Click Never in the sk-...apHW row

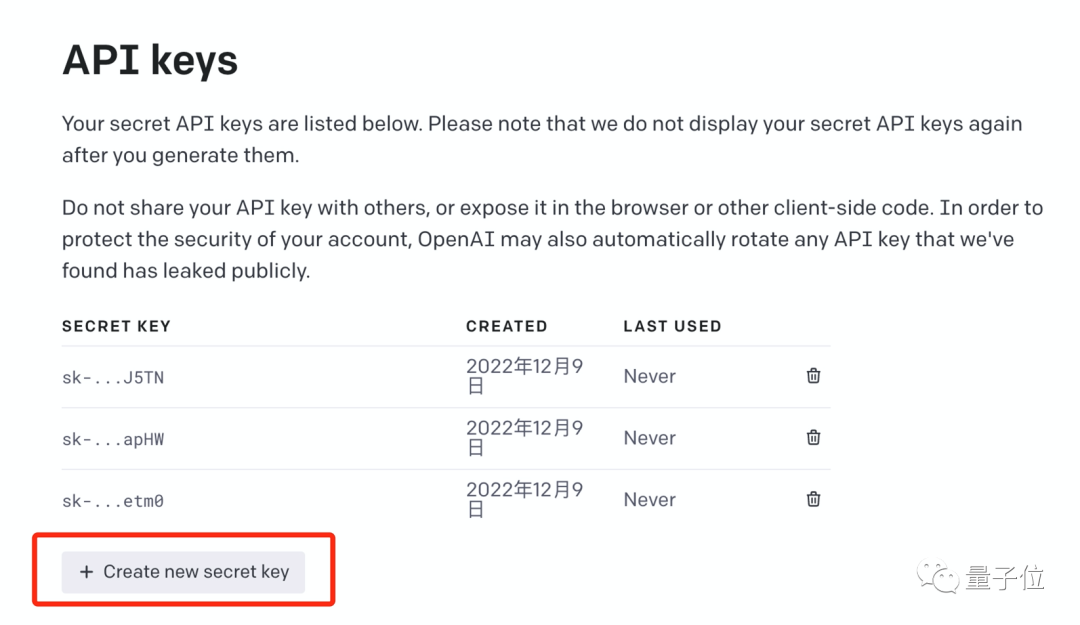650,438
